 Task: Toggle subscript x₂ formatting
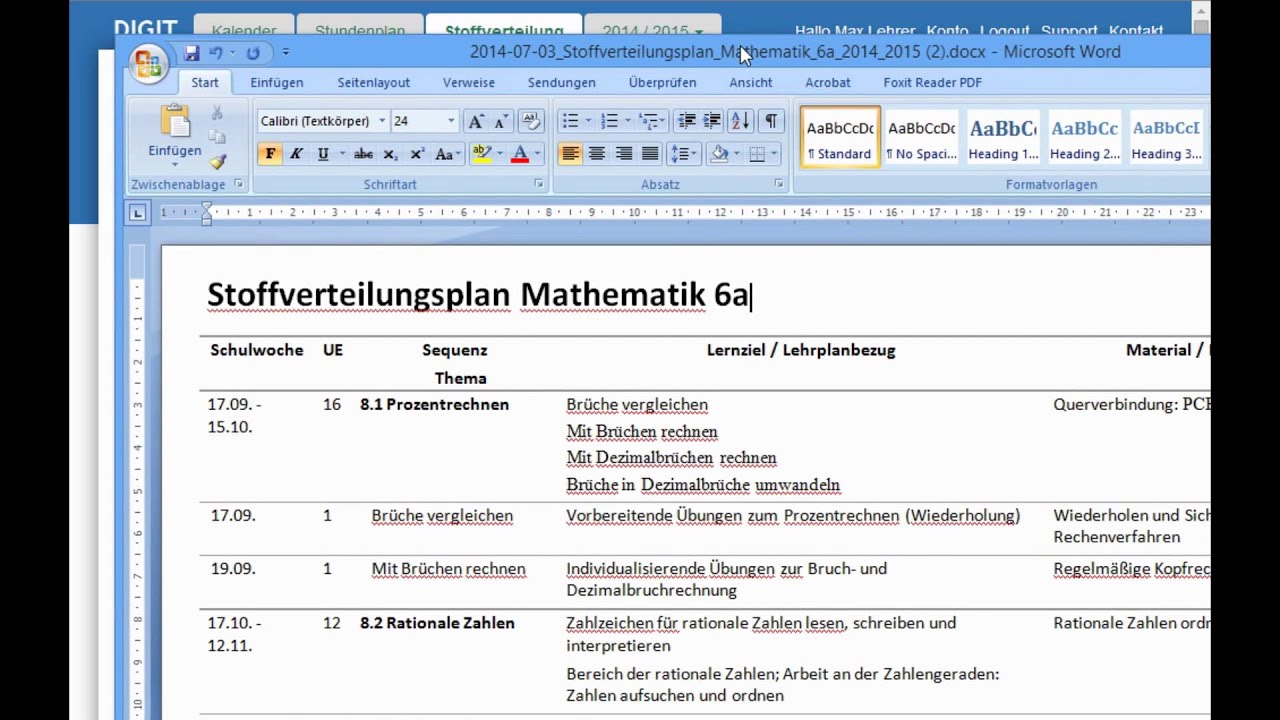pyautogui.click(x=391, y=154)
